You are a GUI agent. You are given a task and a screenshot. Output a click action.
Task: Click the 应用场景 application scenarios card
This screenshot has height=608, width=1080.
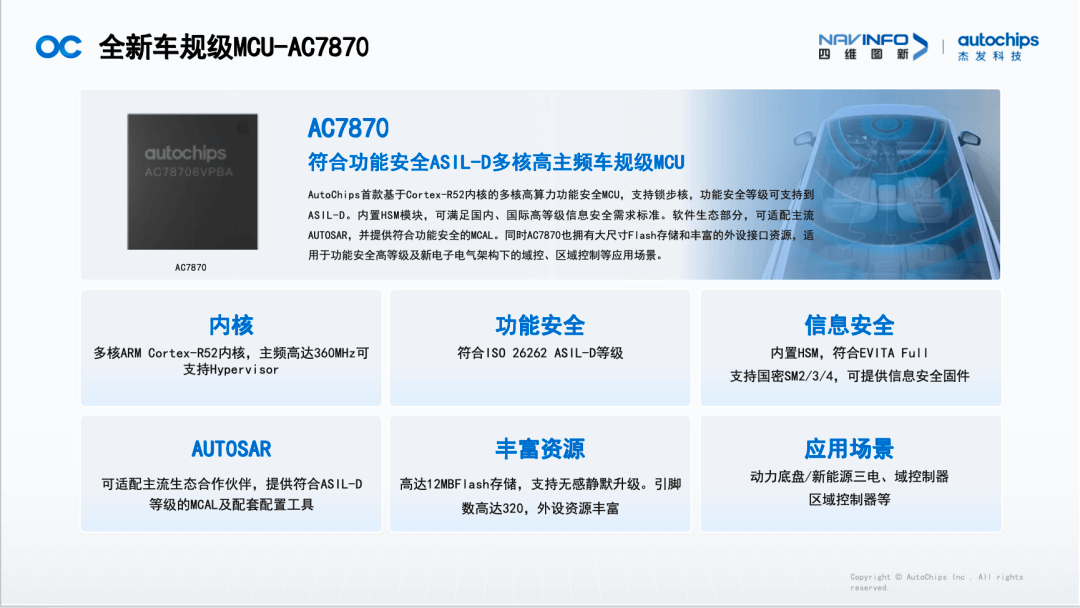(x=850, y=450)
